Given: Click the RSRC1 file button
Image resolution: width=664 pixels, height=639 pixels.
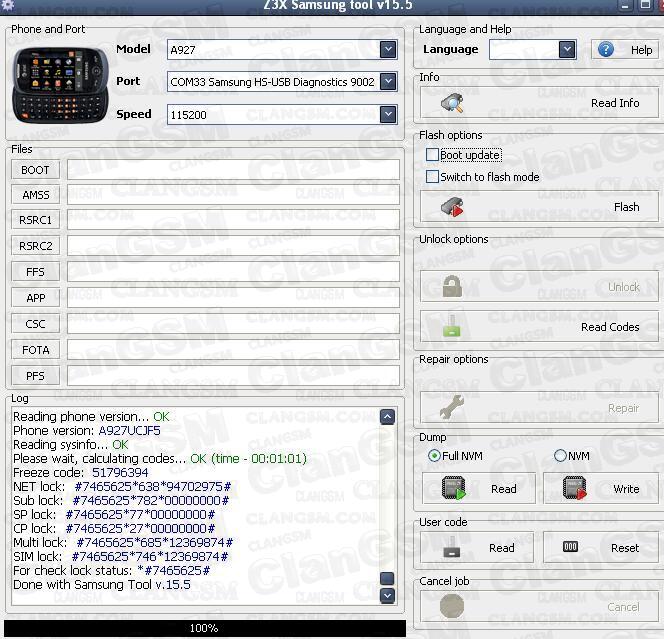Looking at the screenshot, I should point(36,220).
